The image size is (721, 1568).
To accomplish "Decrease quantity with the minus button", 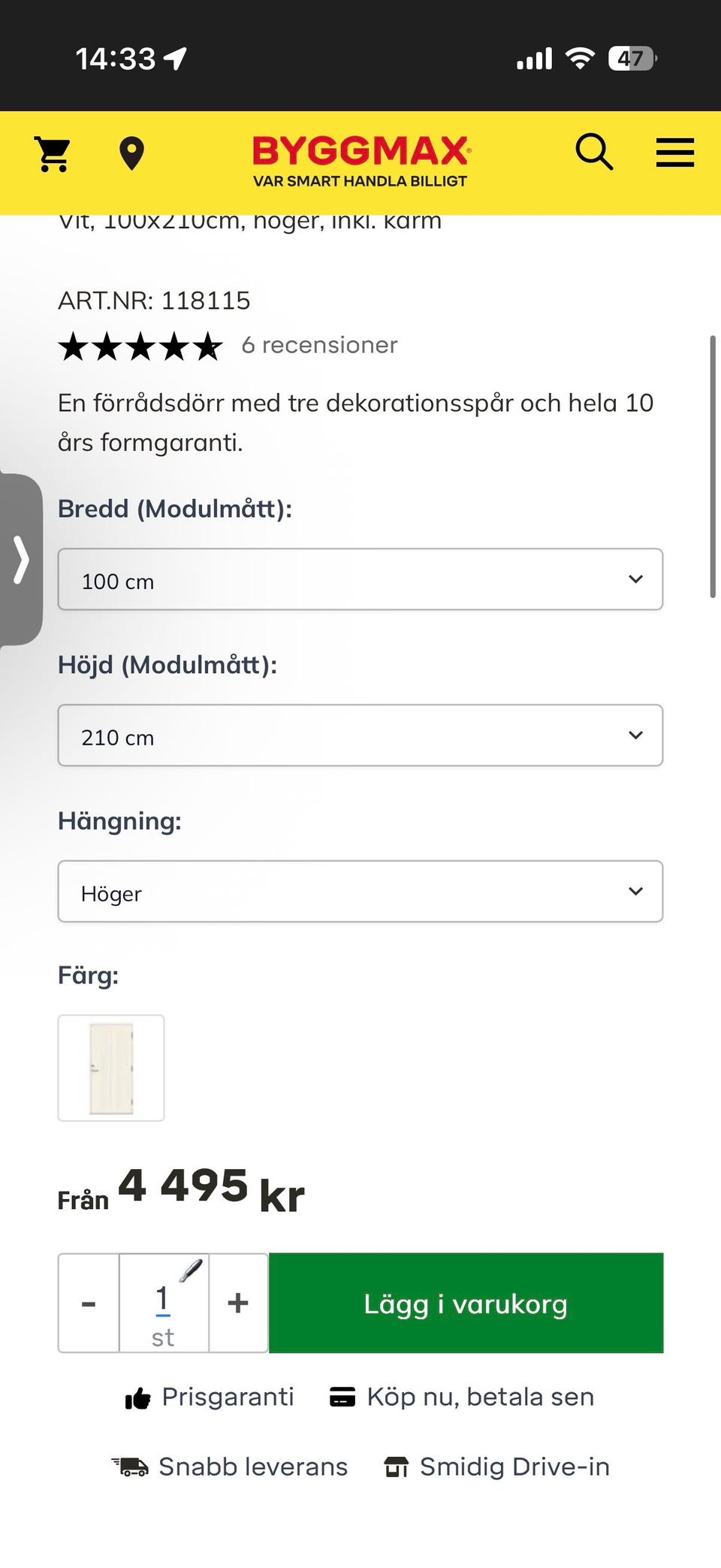I will (x=89, y=1303).
